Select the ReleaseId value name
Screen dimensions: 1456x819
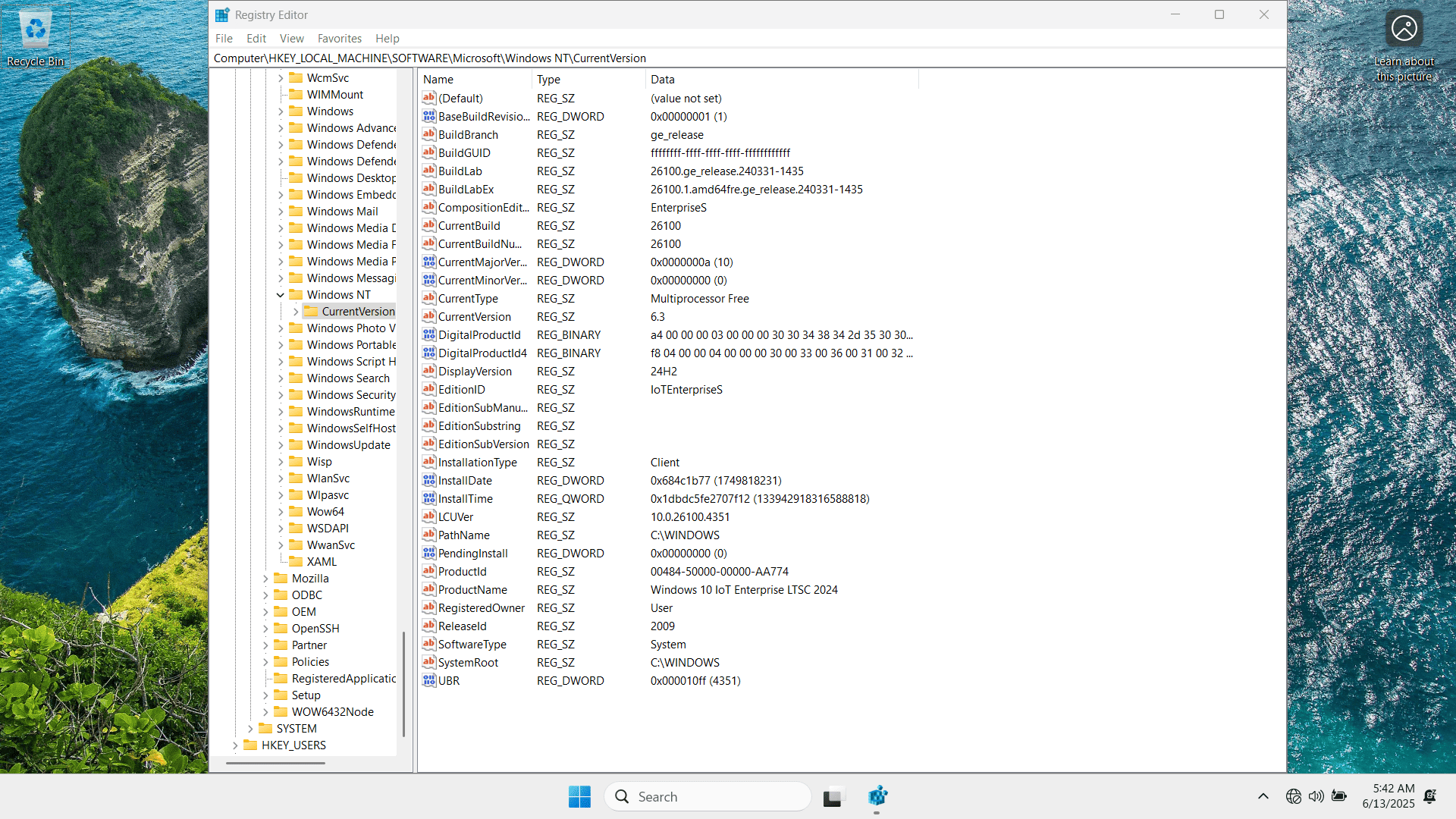click(462, 626)
